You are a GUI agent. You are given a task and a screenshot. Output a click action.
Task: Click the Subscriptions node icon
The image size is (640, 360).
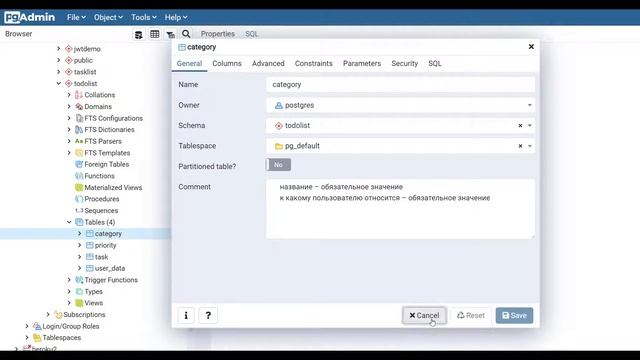58,315
